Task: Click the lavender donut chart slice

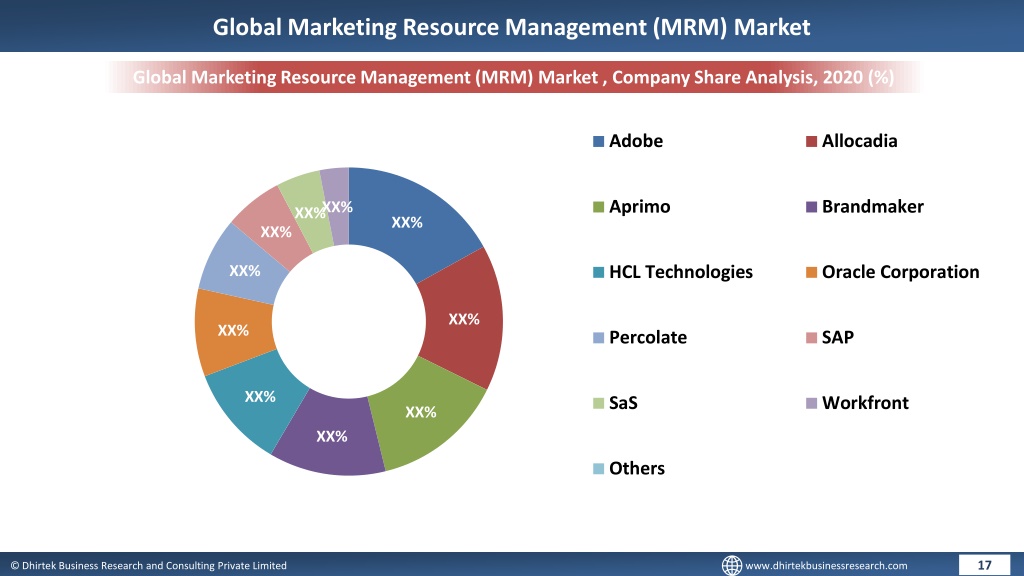Action: (336, 206)
